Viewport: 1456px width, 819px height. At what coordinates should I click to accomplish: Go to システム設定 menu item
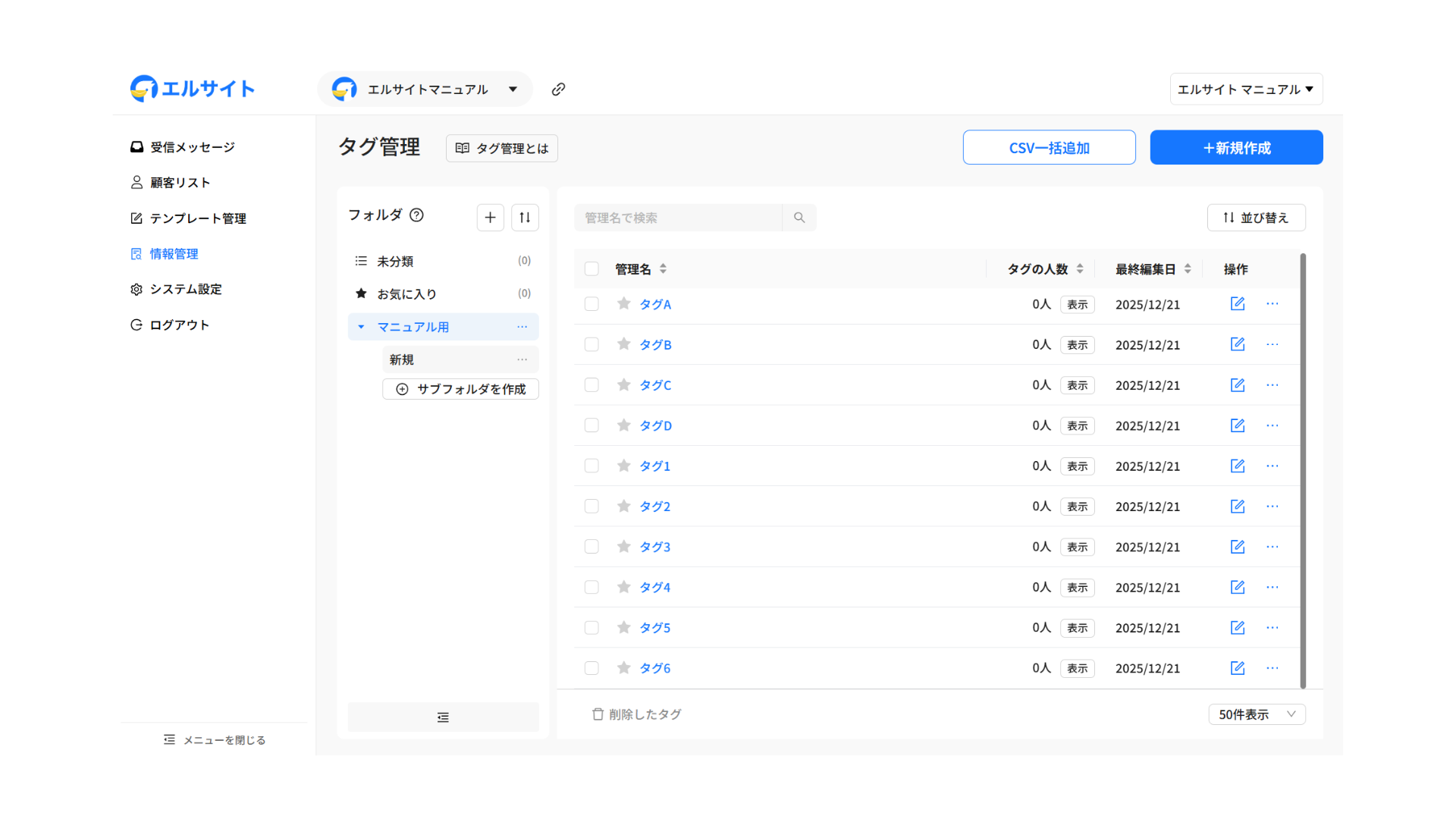pyautogui.click(x=186, y=289)
